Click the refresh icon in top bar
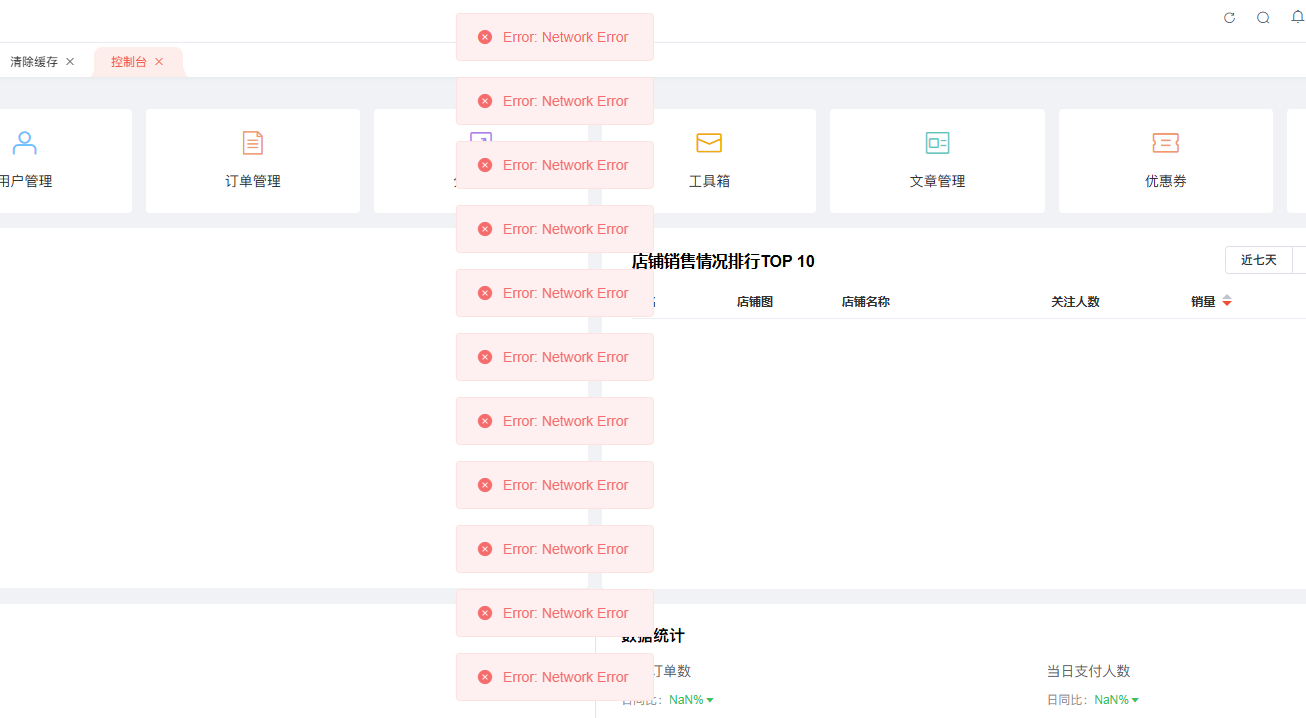The height and width of the screenshot is (718, 1306). [1230, 18]
